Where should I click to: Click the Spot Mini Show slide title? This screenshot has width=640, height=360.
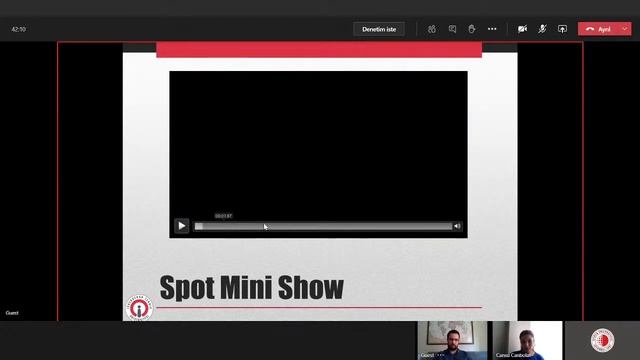251,288
